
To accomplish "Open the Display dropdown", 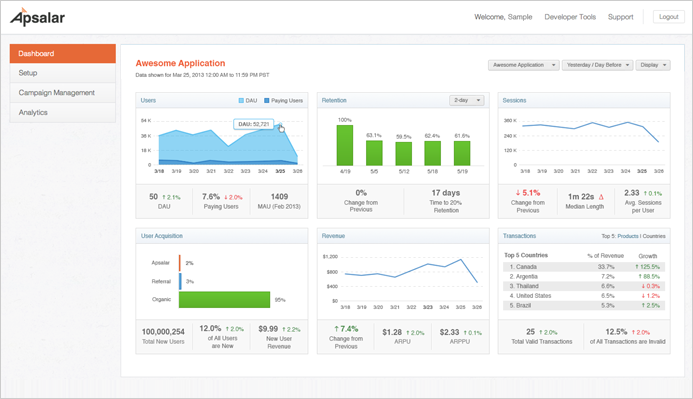I will 653,65.
